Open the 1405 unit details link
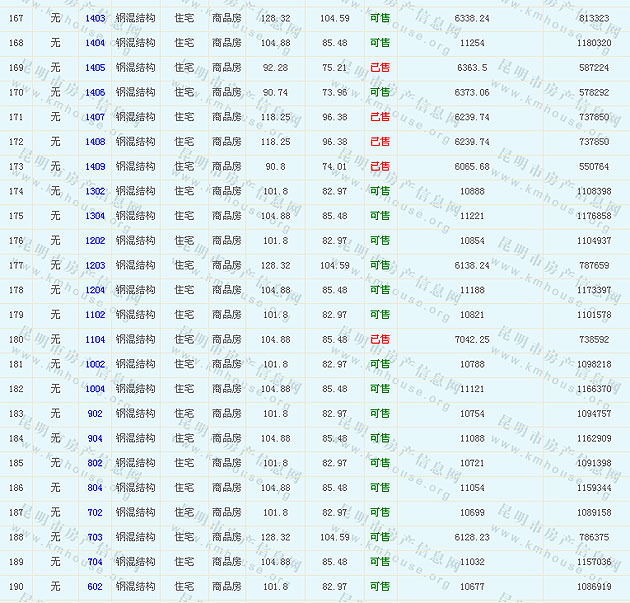The image size is (630, 603). (x=95, y=68)
